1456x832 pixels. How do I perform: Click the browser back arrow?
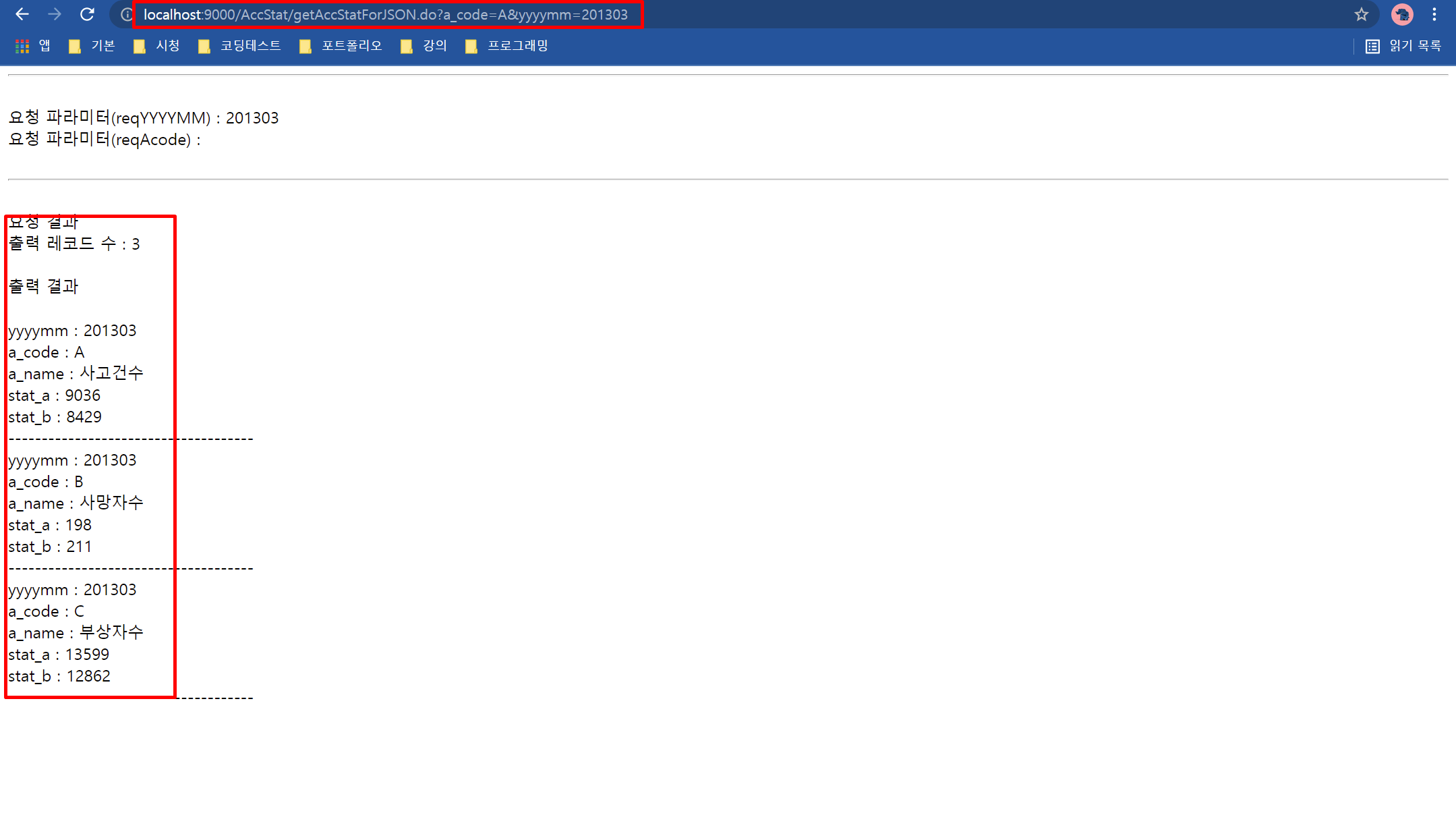point(22,14)
